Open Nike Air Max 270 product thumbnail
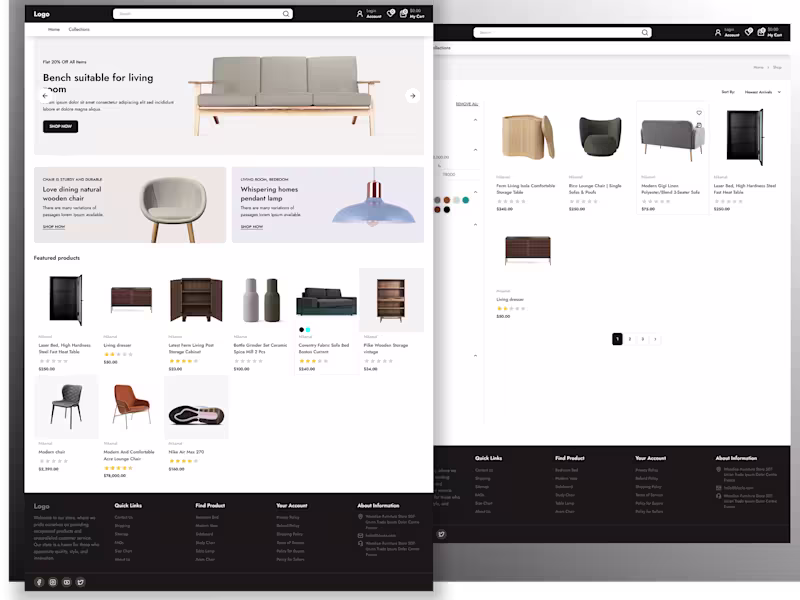Screen dimensions: 800x600 click(x=196, y=407)
